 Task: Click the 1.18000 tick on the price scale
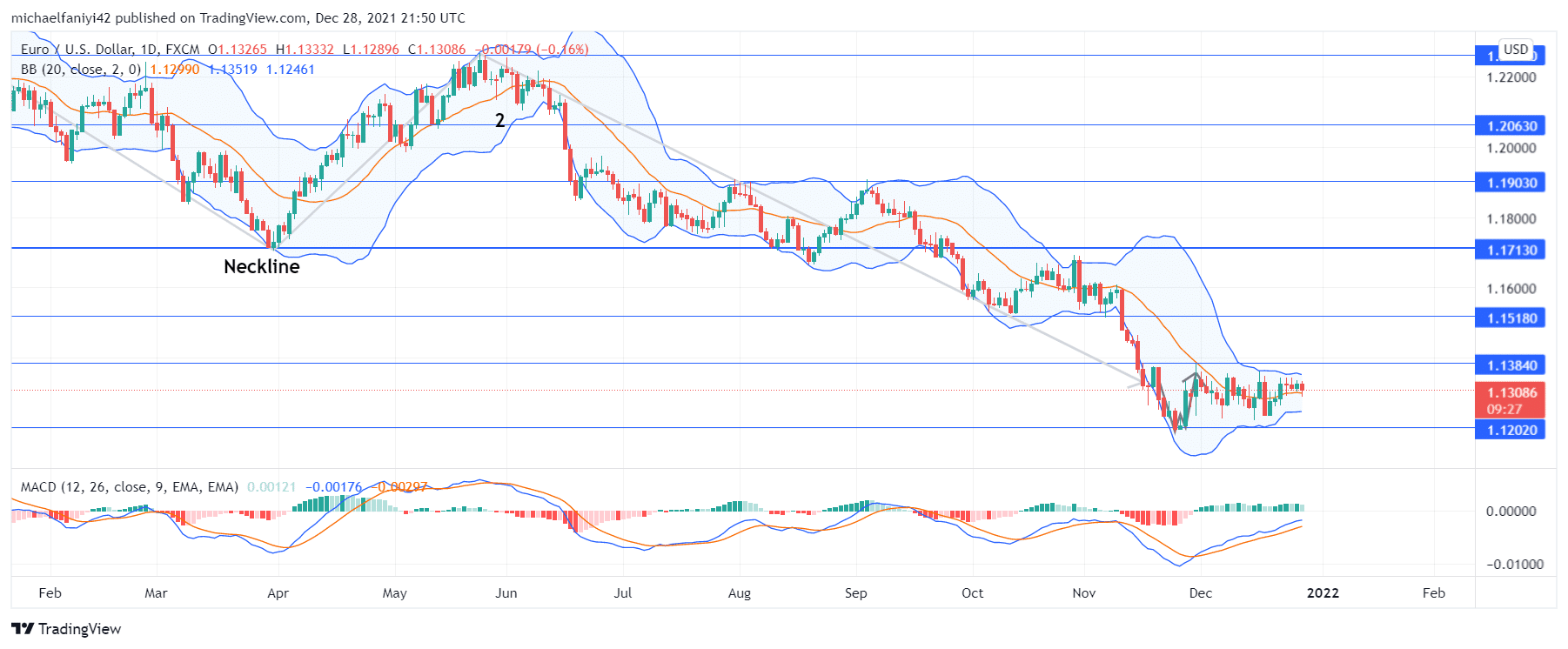[x=1511, y=219]
